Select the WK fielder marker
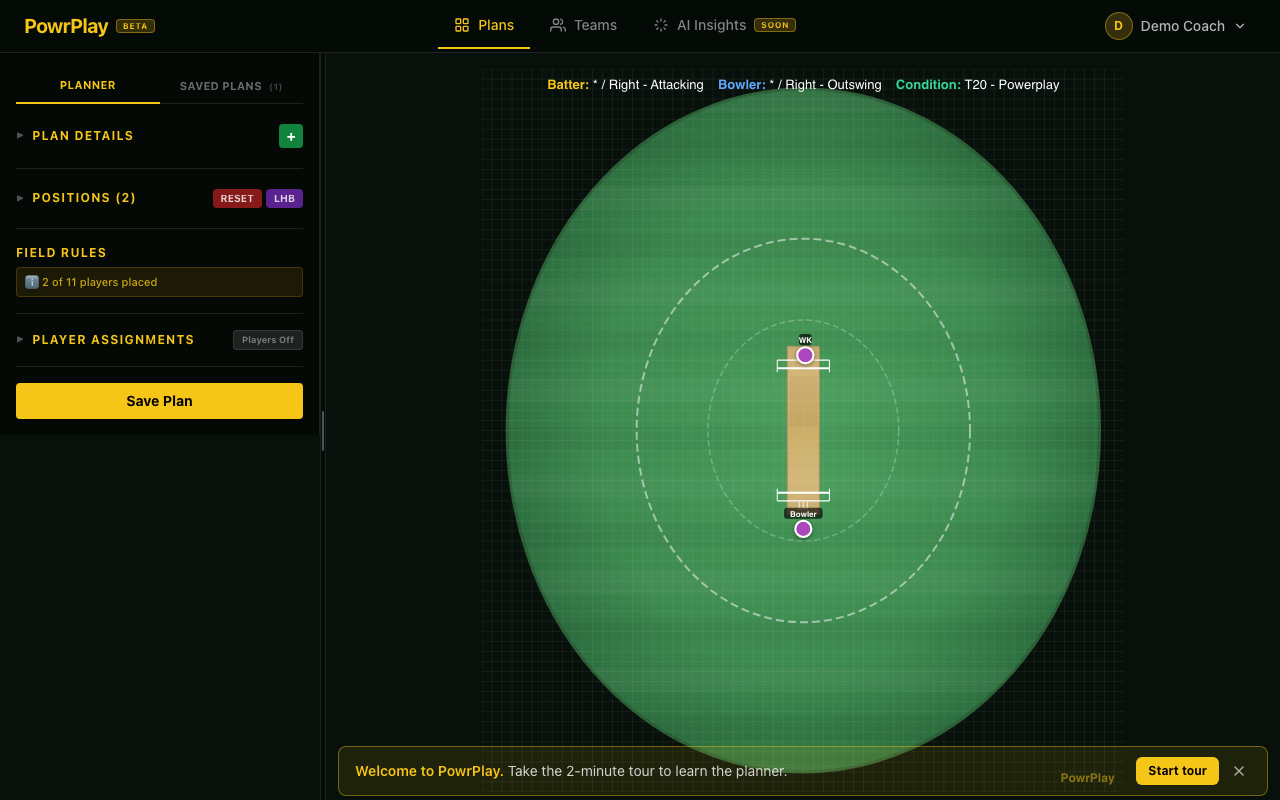This screenshot has height=800, width=1280. point(805,355)
